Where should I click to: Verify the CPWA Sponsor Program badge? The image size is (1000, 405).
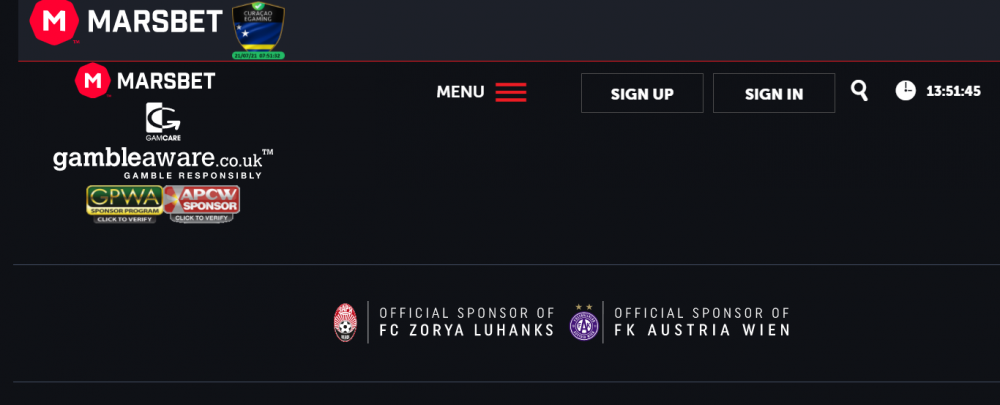(124, 203)
